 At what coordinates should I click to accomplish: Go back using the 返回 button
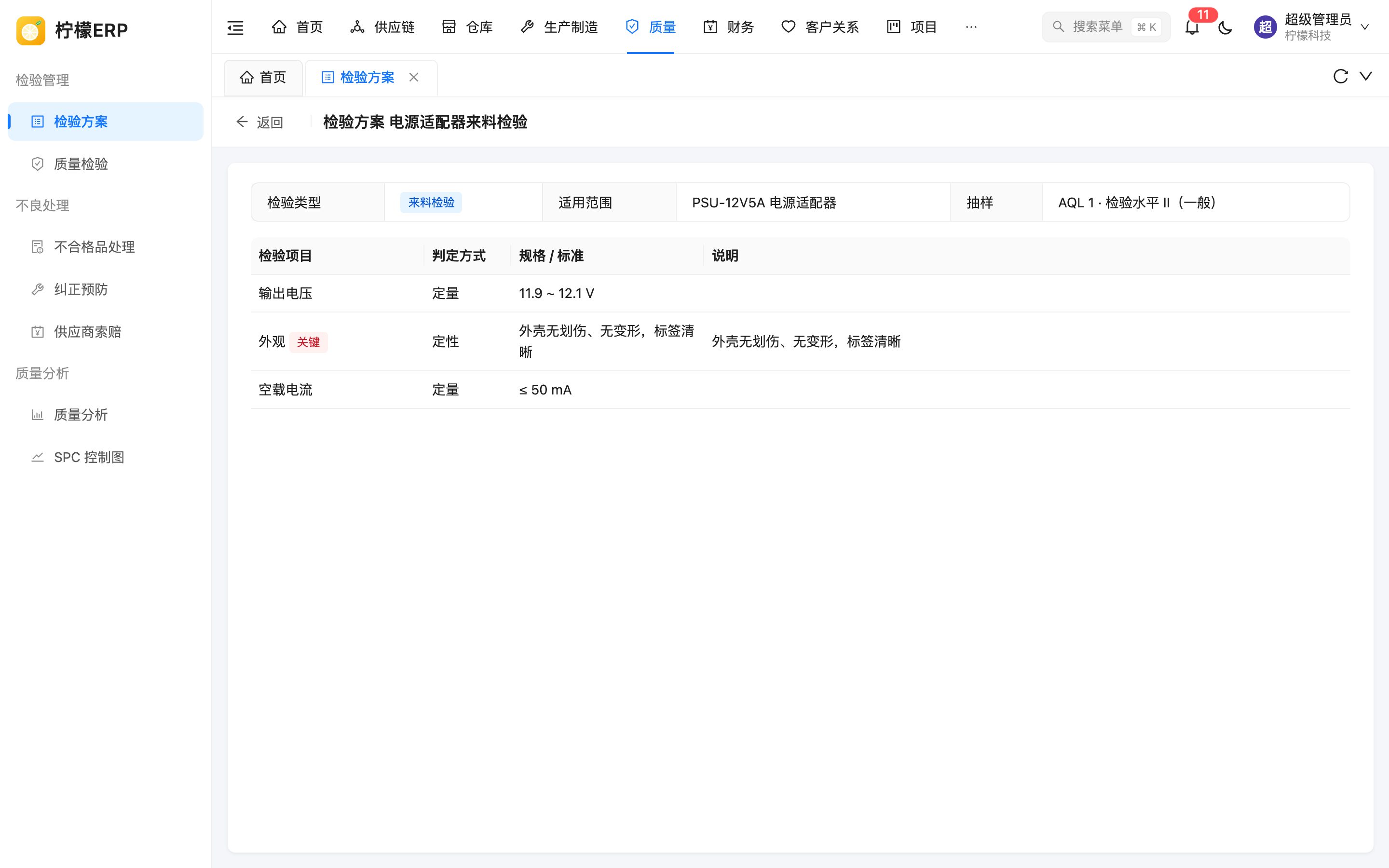pyautogui.click(x=259, y=122)
